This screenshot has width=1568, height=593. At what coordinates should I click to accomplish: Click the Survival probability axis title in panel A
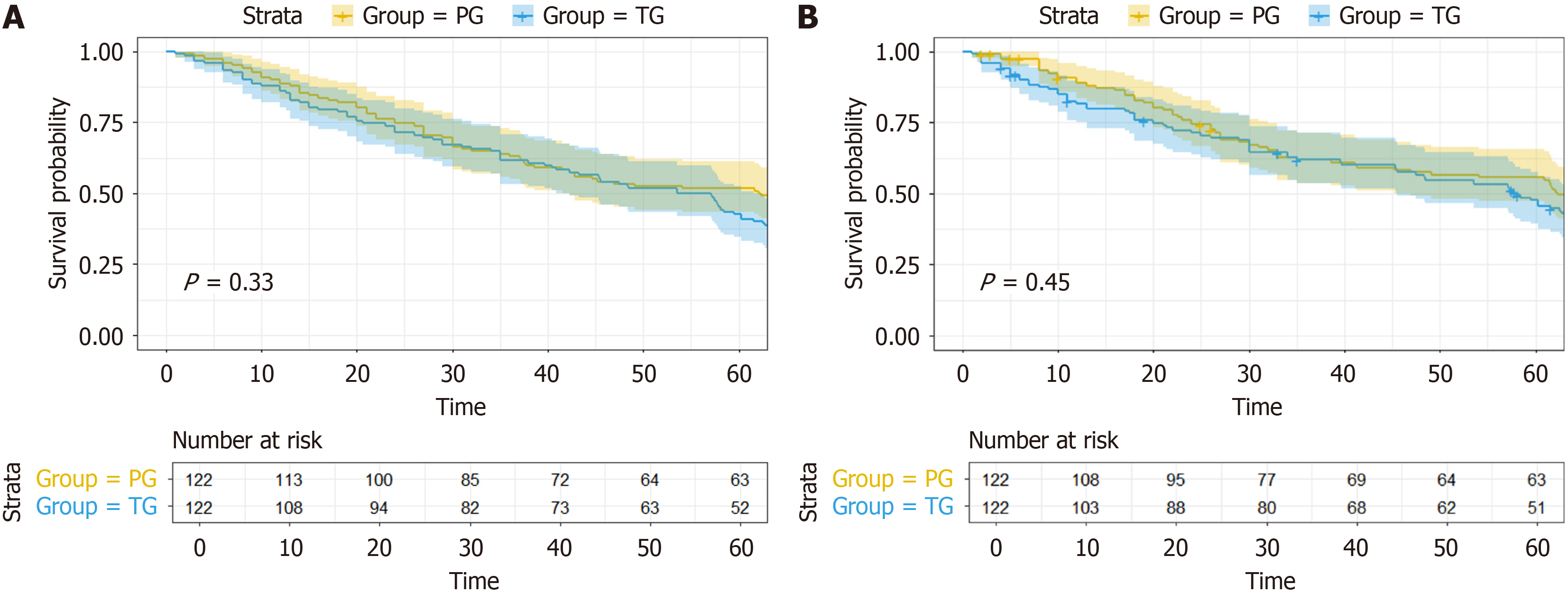[x=58, y=193]
